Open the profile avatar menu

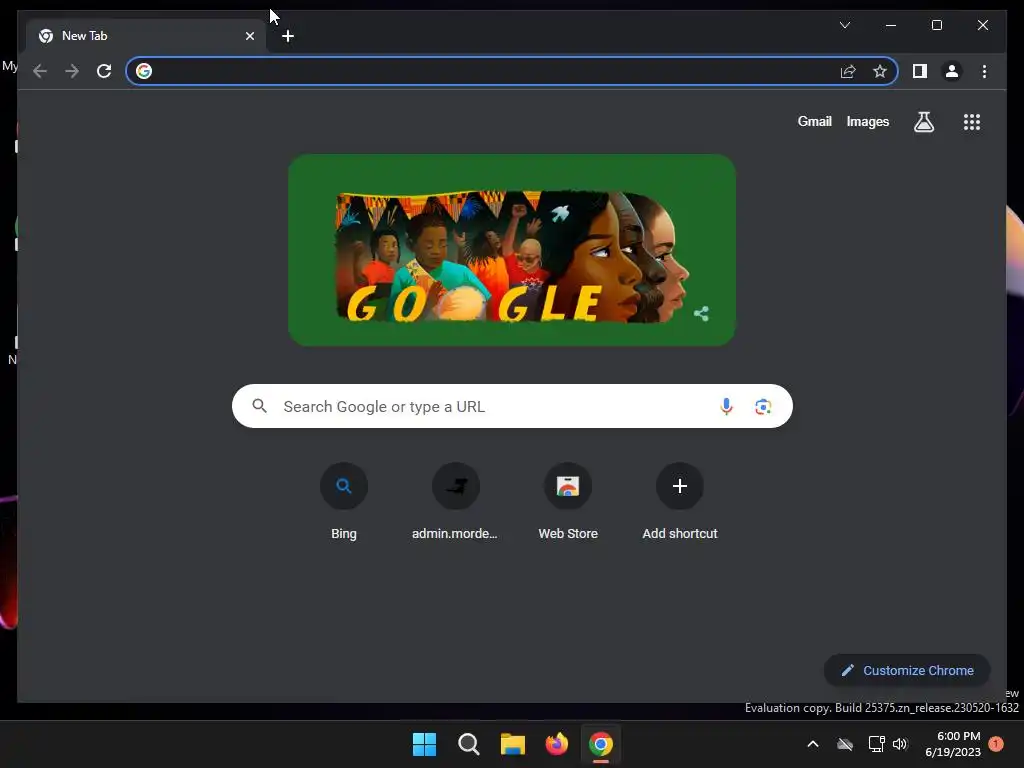click(x=952, y=71)
